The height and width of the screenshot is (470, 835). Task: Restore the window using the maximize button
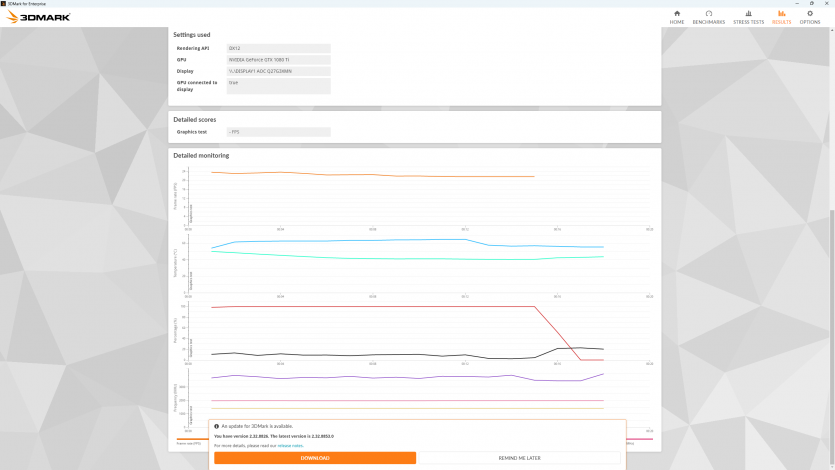[809, 3]
